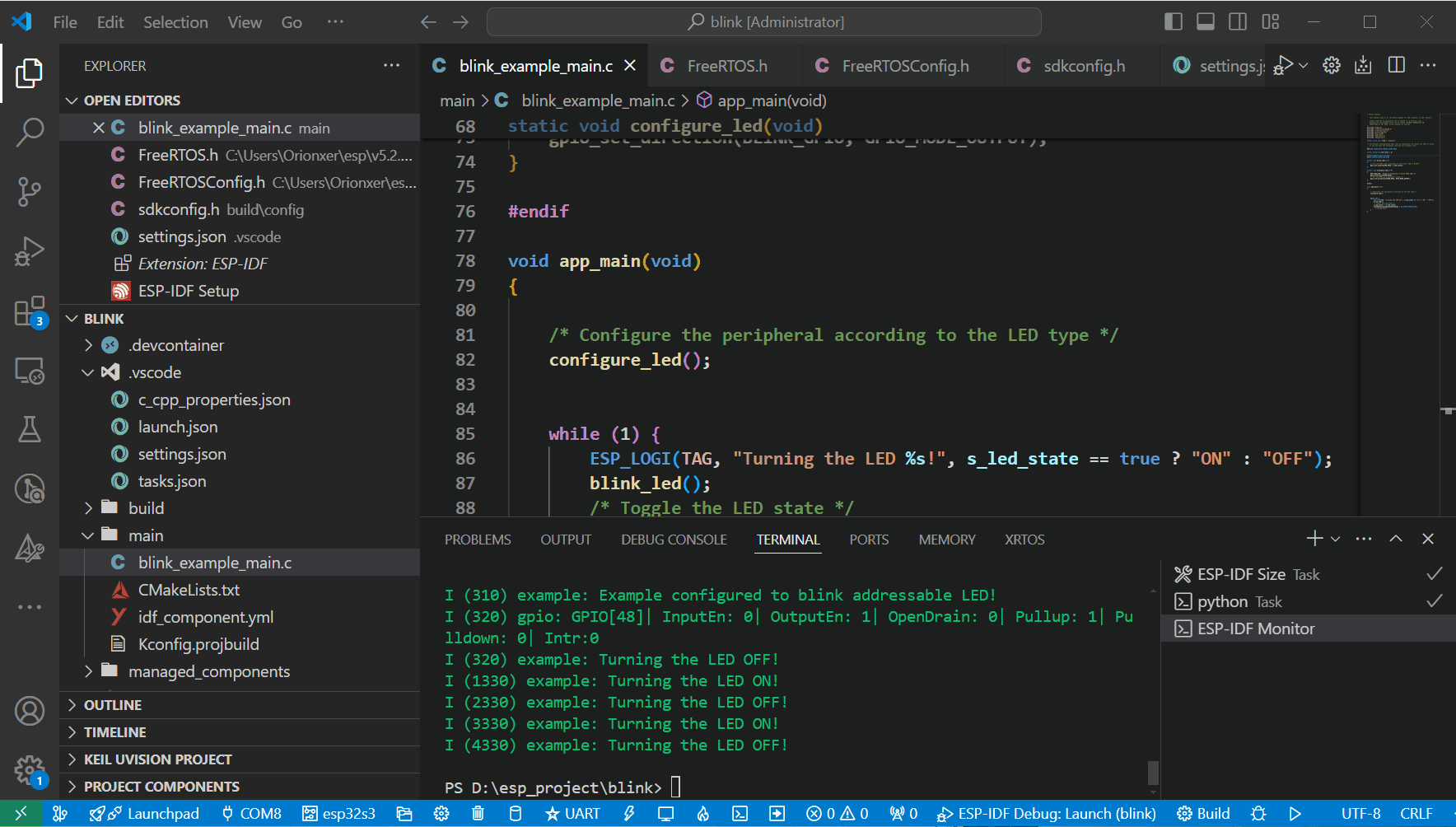Open ESP-IDF terminal icon in status bar
The image size is (1456, 827).
pyautogui.click(x=740, y=814)
